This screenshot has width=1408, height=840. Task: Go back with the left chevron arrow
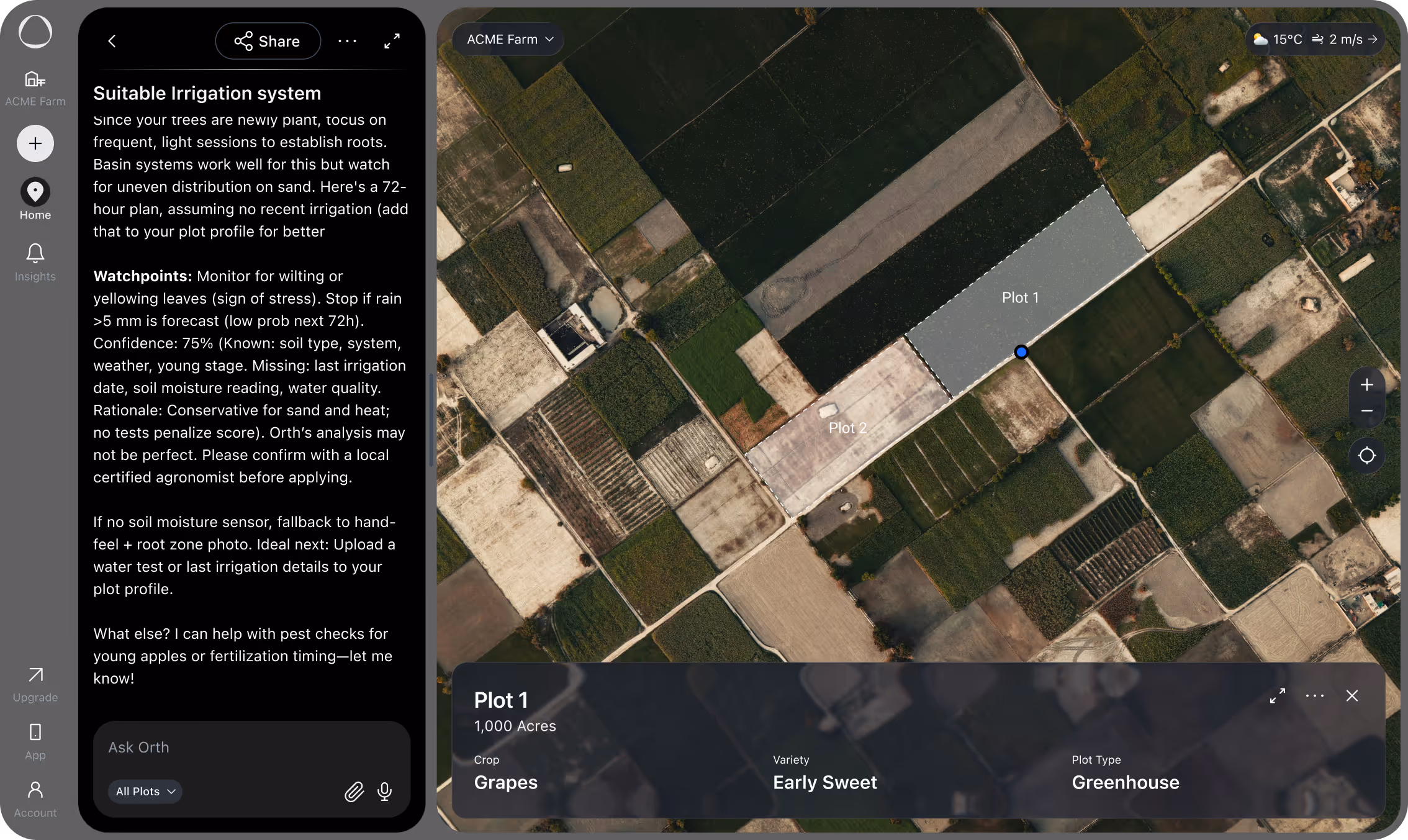point(112,41)
